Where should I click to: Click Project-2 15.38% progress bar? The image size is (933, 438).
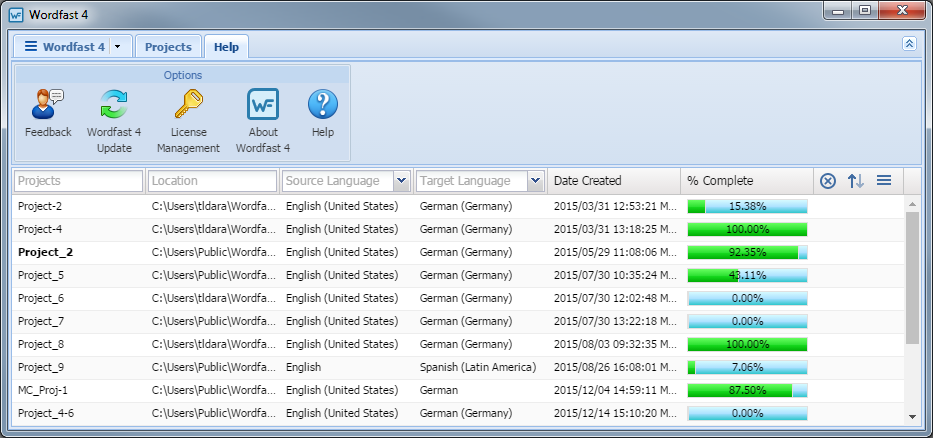pos(747,207)
